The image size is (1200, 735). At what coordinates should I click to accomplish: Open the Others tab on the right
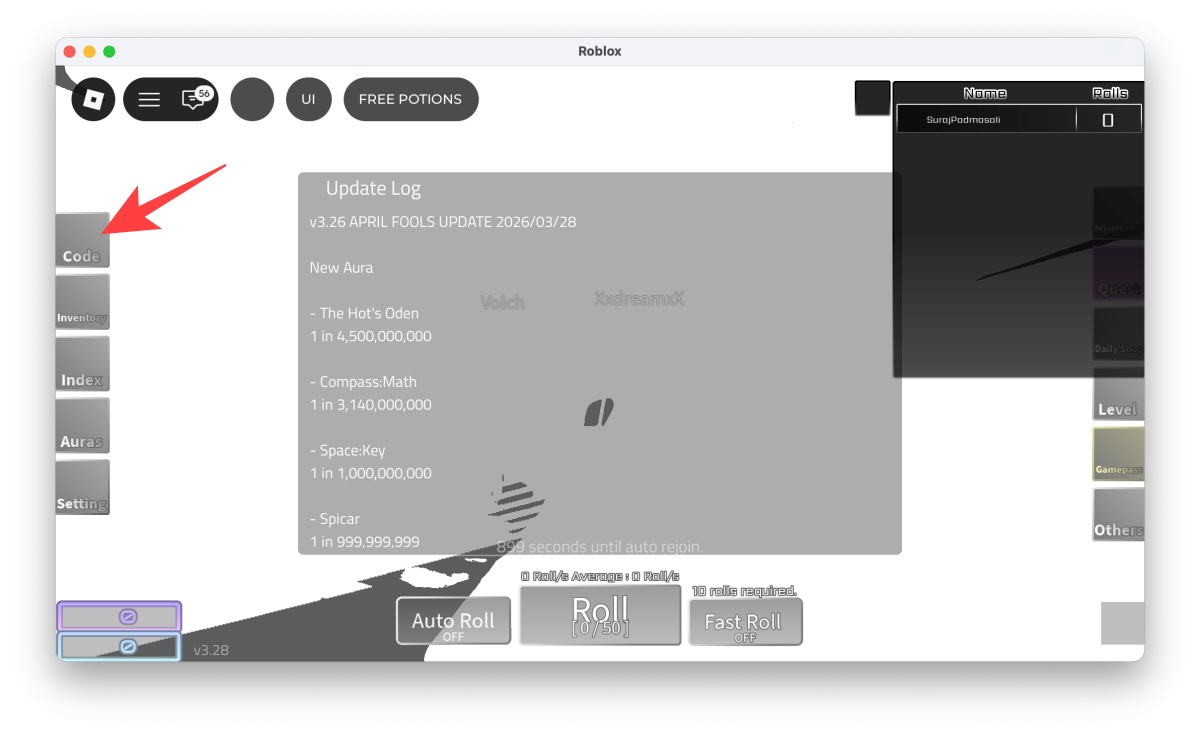click(1117, 516)
